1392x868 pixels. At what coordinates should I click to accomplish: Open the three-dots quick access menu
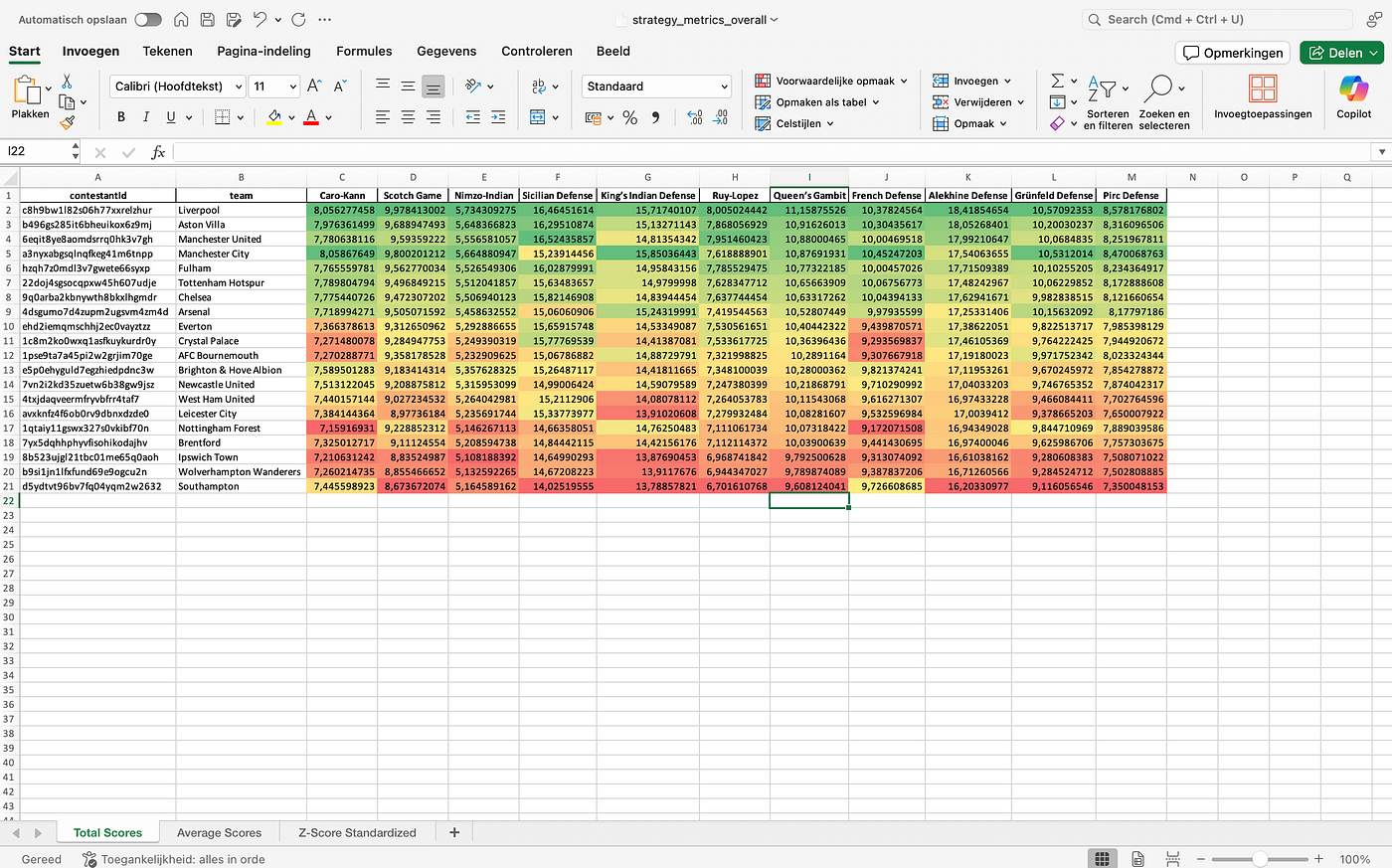[x=325, y=19]
